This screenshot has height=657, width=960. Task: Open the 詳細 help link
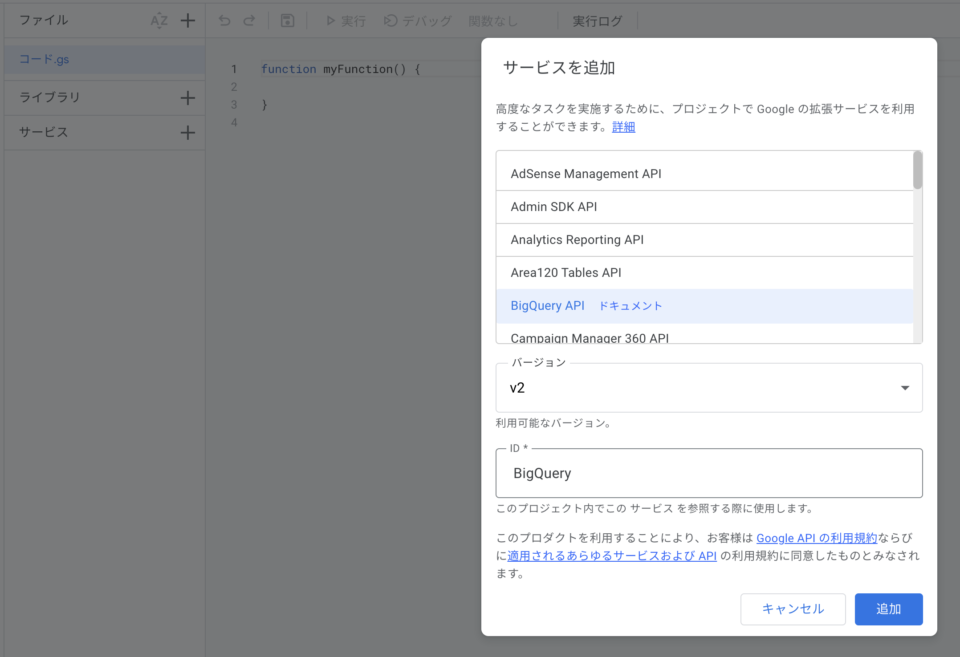click(623, 126)
